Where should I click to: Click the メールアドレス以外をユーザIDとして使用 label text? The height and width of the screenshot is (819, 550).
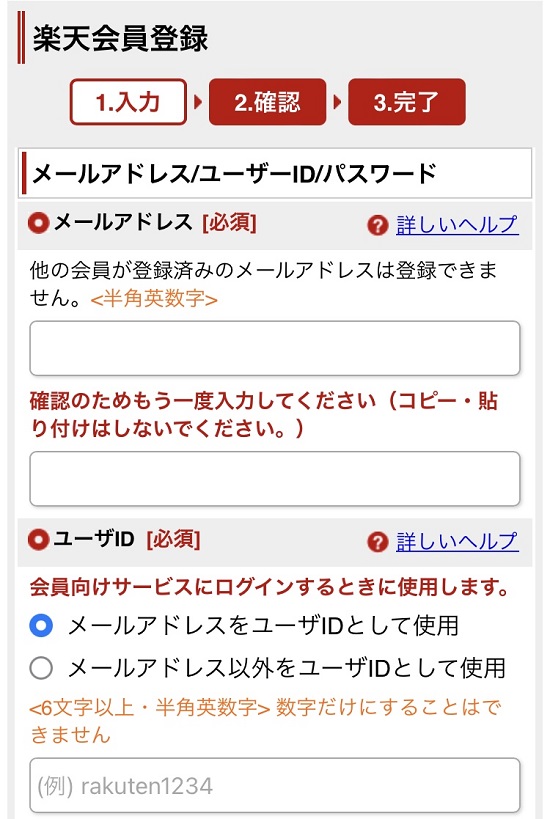287,668
